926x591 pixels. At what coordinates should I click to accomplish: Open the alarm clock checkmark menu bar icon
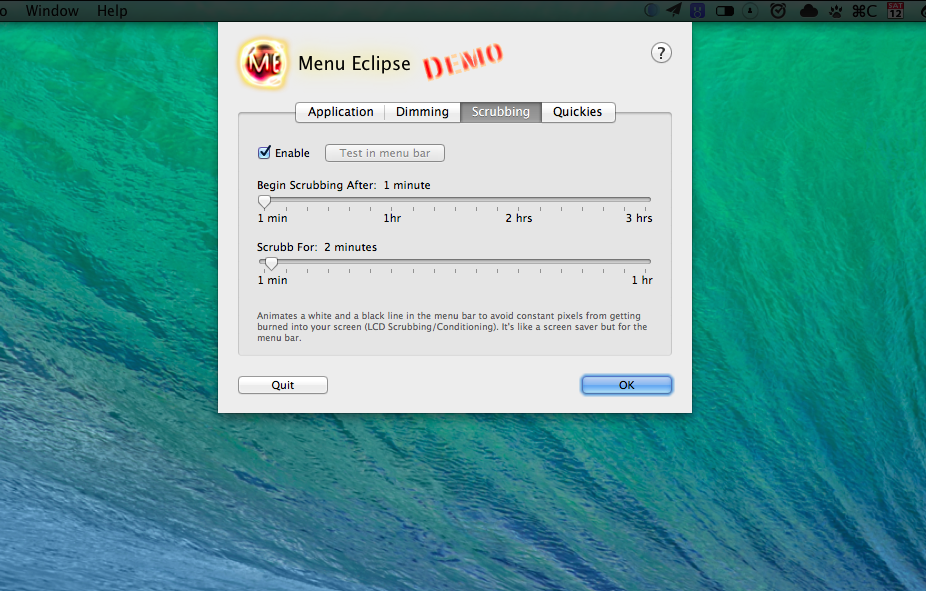pyautogui.click(x=778, y=11)
